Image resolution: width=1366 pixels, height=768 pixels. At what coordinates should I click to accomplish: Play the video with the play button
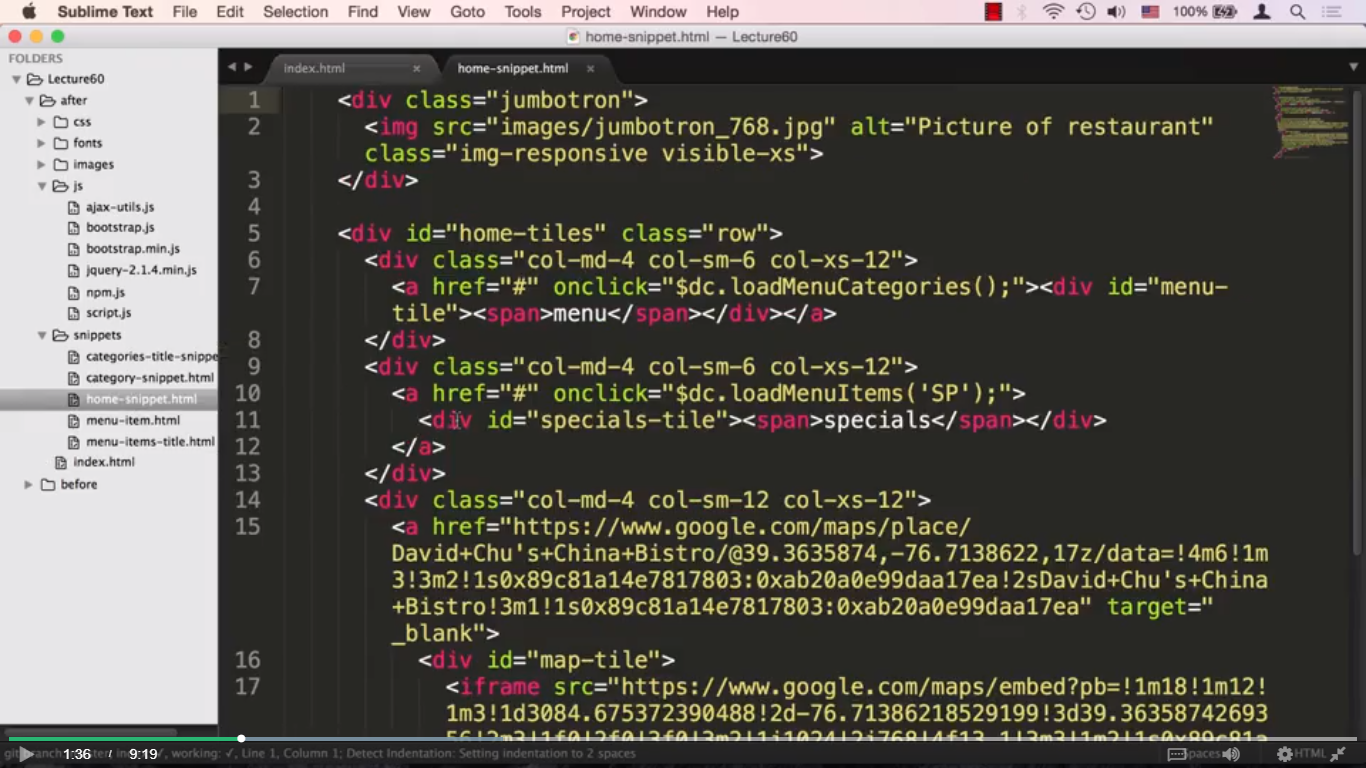[27, 754]
